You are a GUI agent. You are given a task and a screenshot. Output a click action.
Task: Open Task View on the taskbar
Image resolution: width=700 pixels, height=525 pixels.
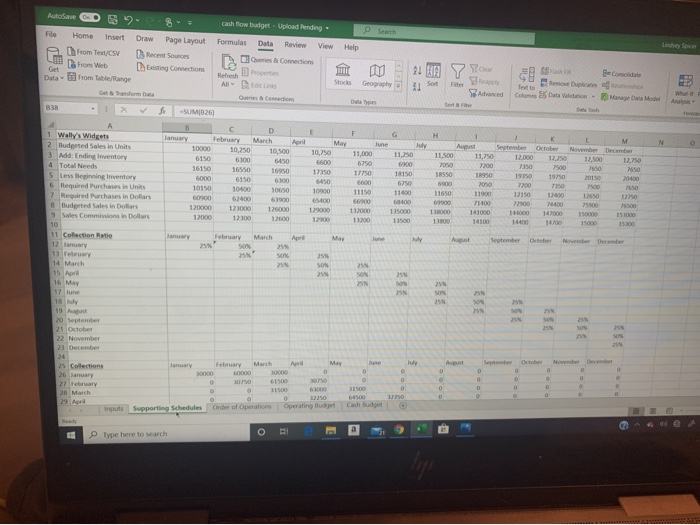(283, 432)
